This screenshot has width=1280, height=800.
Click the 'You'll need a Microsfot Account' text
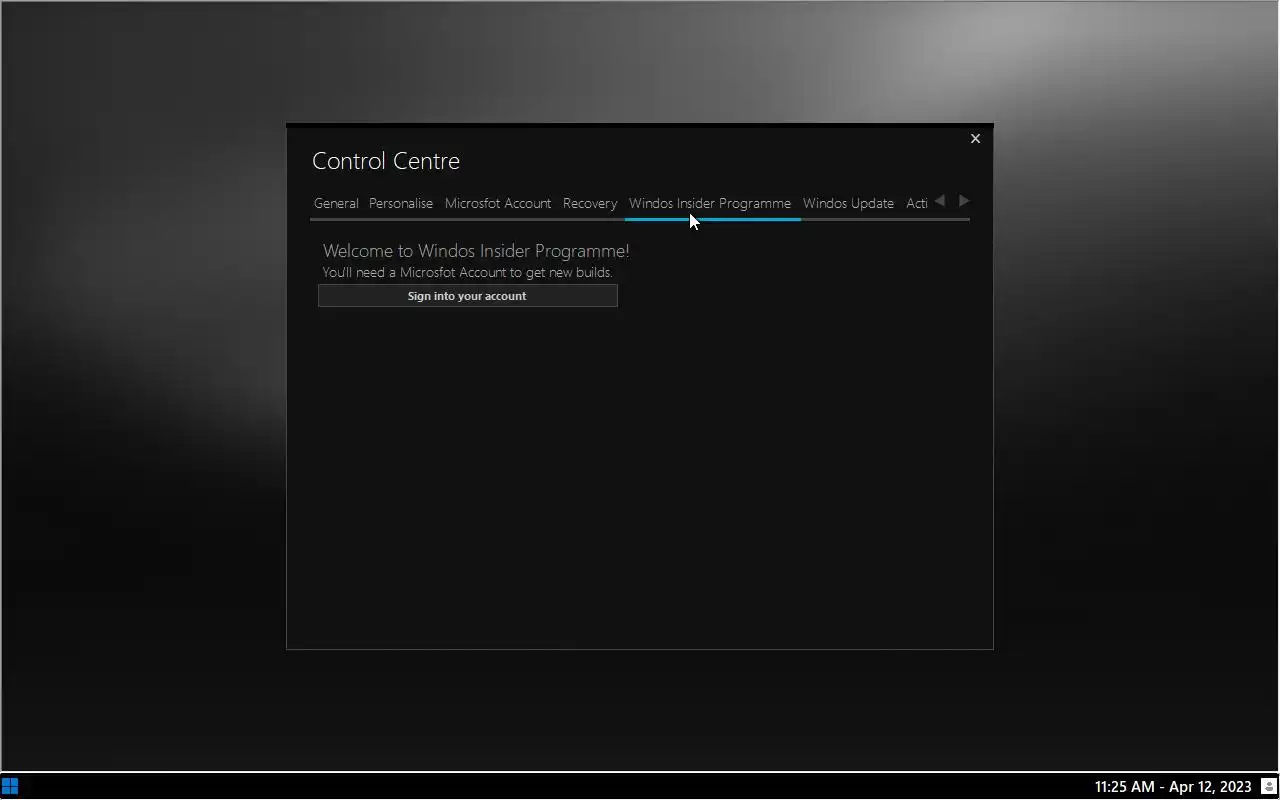coord(467,272)
